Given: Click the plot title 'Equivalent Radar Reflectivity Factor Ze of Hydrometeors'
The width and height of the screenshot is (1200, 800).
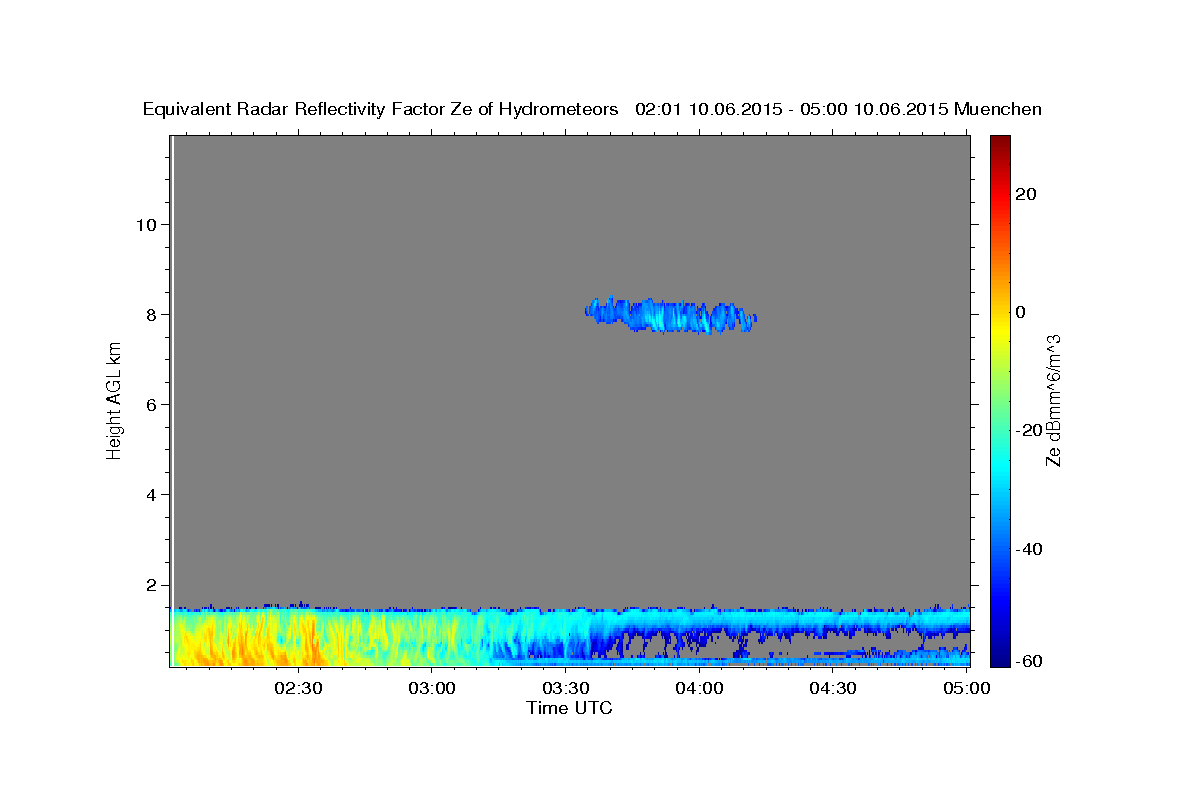Looking at the screenshot, I should coord(381,109).
